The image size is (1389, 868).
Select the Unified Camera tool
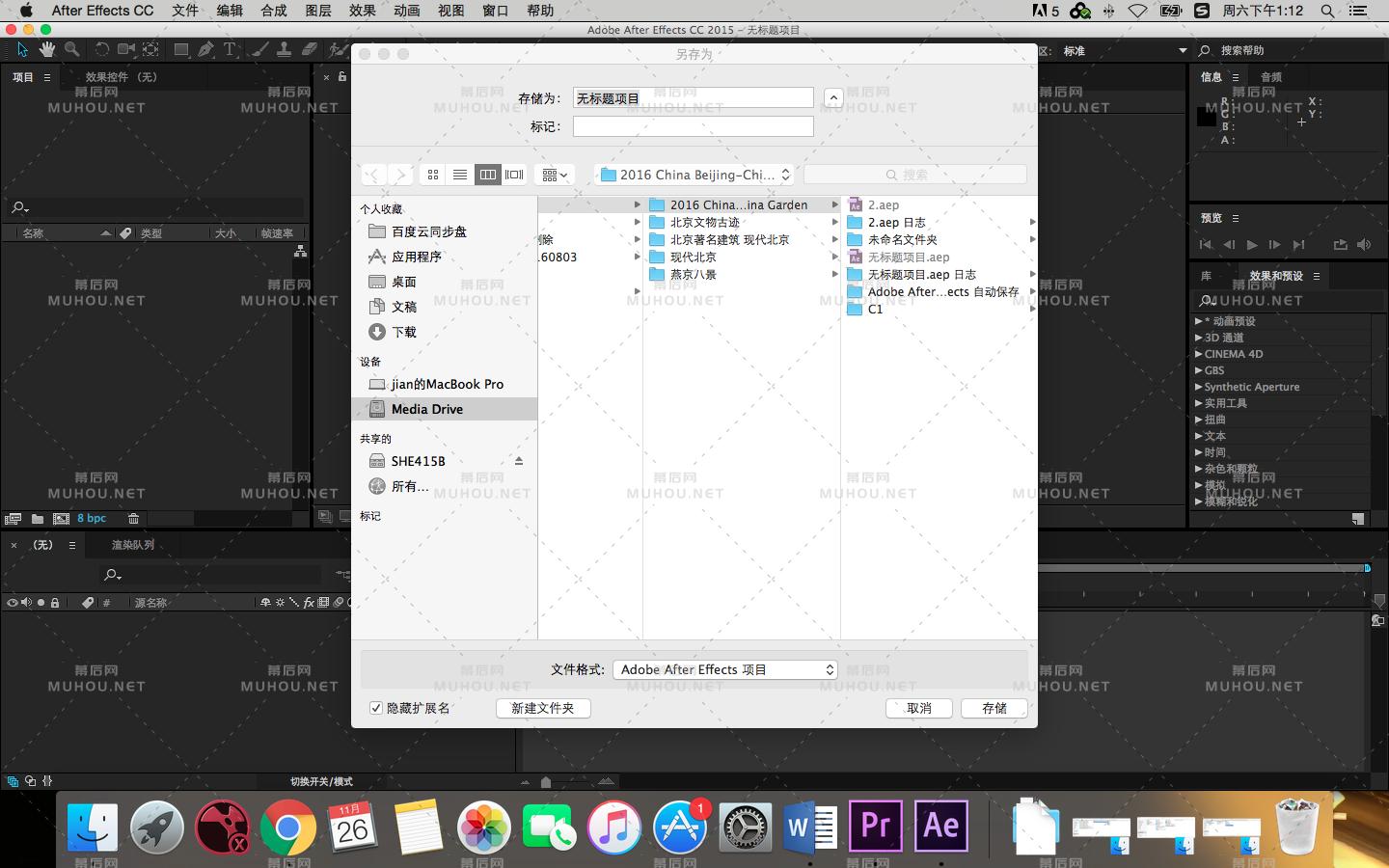(126, 49)
